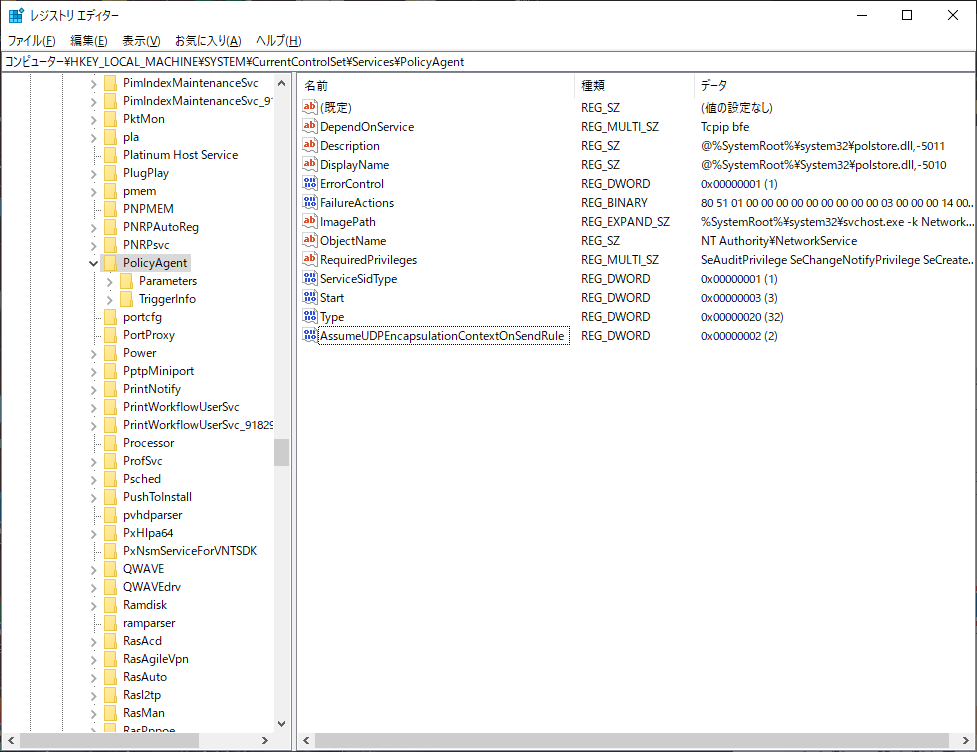Click the Parameters folder icon
This screenshot has height=752, width=977.
[126, 280]
